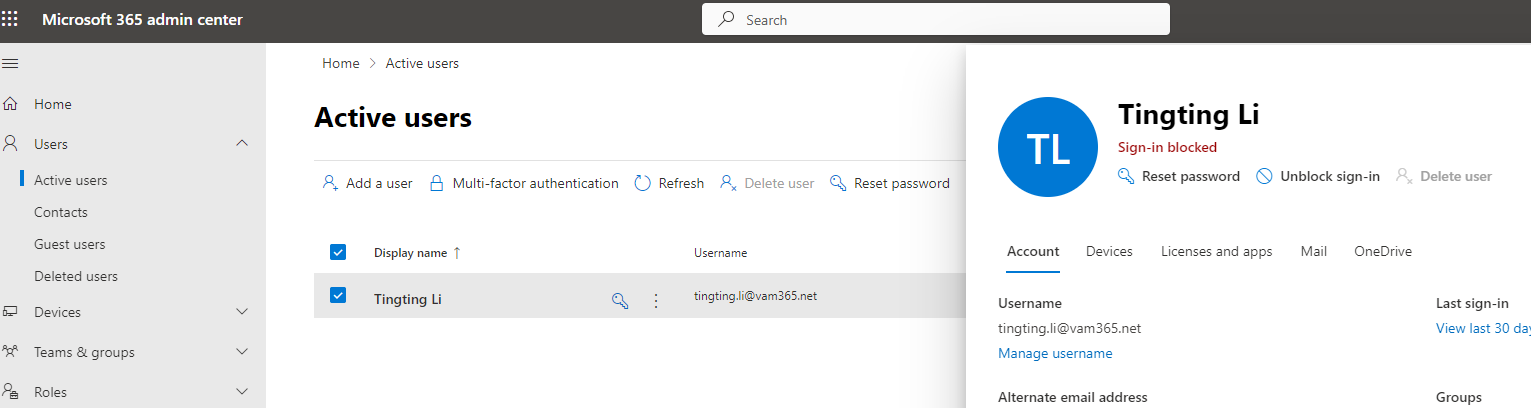Click the Alternate email address label
Screen dimensions: 1531x408
(1073, 397)
